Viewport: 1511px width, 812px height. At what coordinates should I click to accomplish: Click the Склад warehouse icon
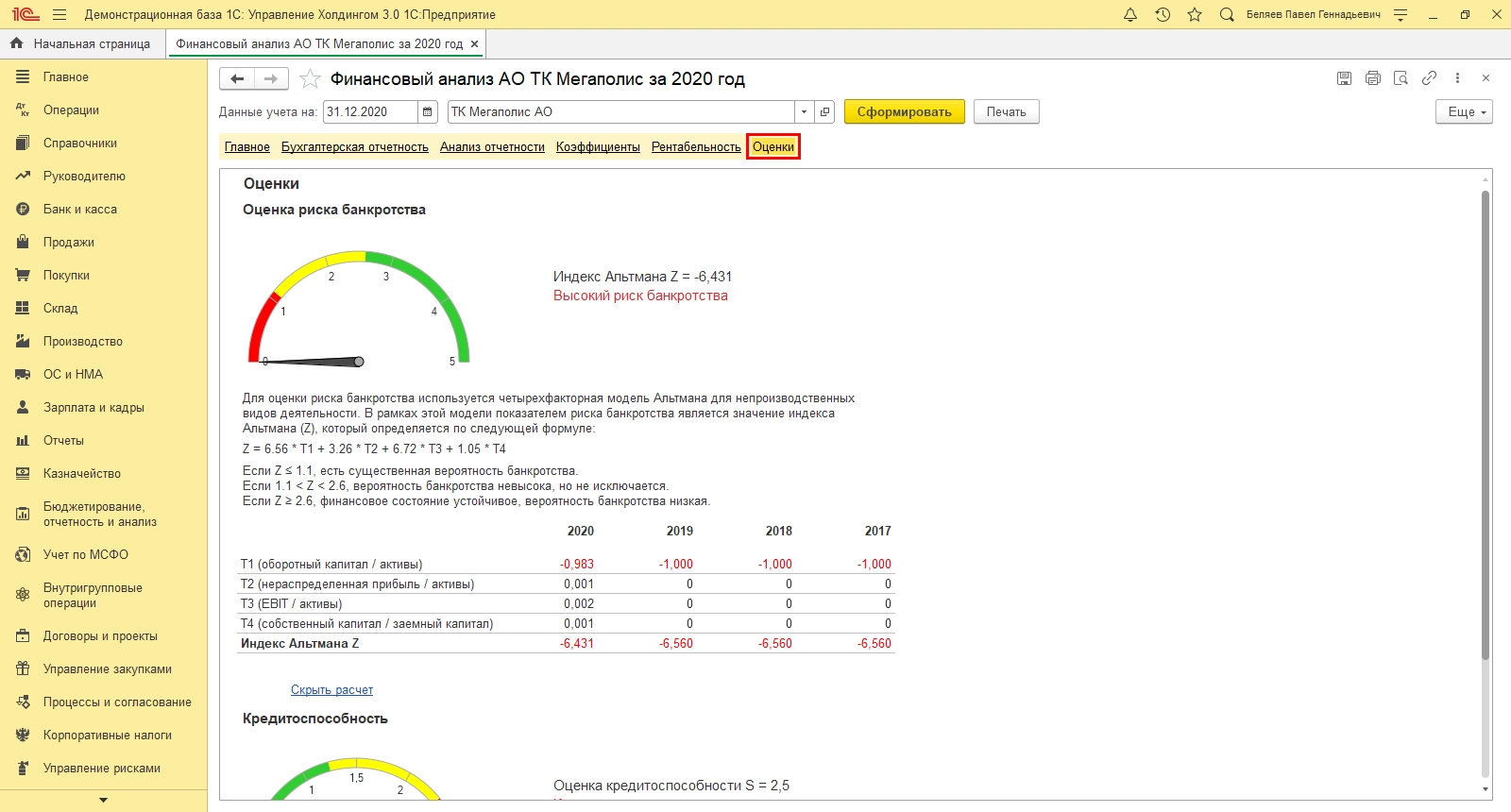click(x=23, y=309)
